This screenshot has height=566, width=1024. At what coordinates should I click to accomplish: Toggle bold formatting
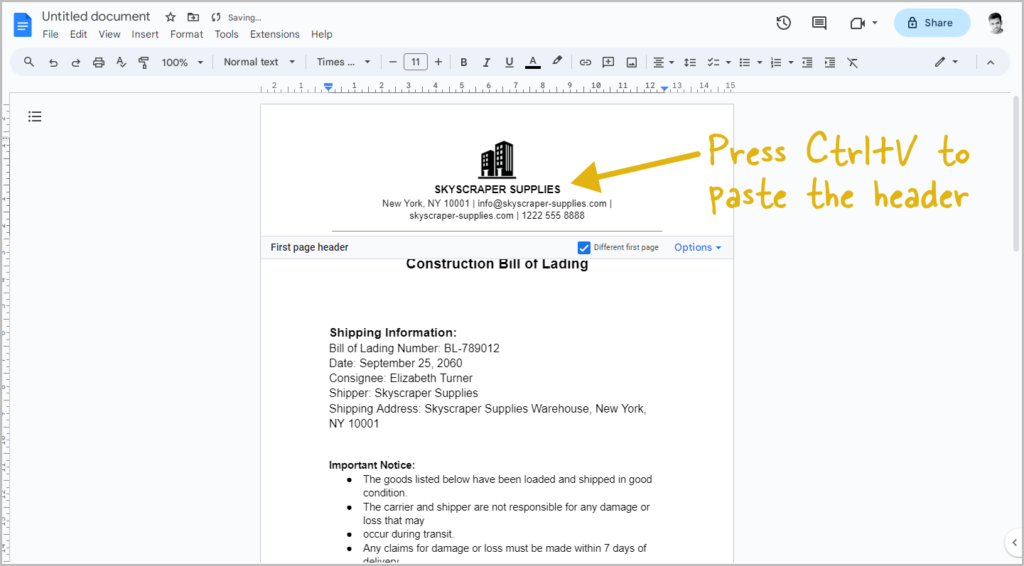pos(464,62)
